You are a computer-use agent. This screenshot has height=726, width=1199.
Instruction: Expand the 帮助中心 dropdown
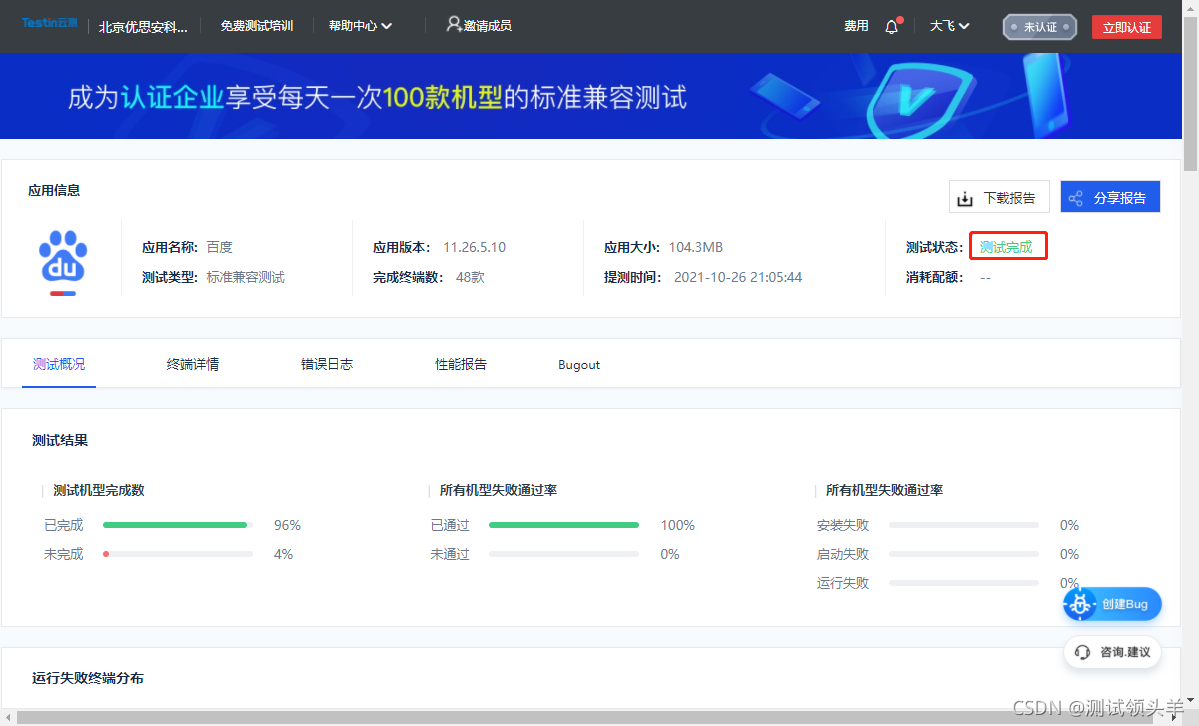[359, 25]
